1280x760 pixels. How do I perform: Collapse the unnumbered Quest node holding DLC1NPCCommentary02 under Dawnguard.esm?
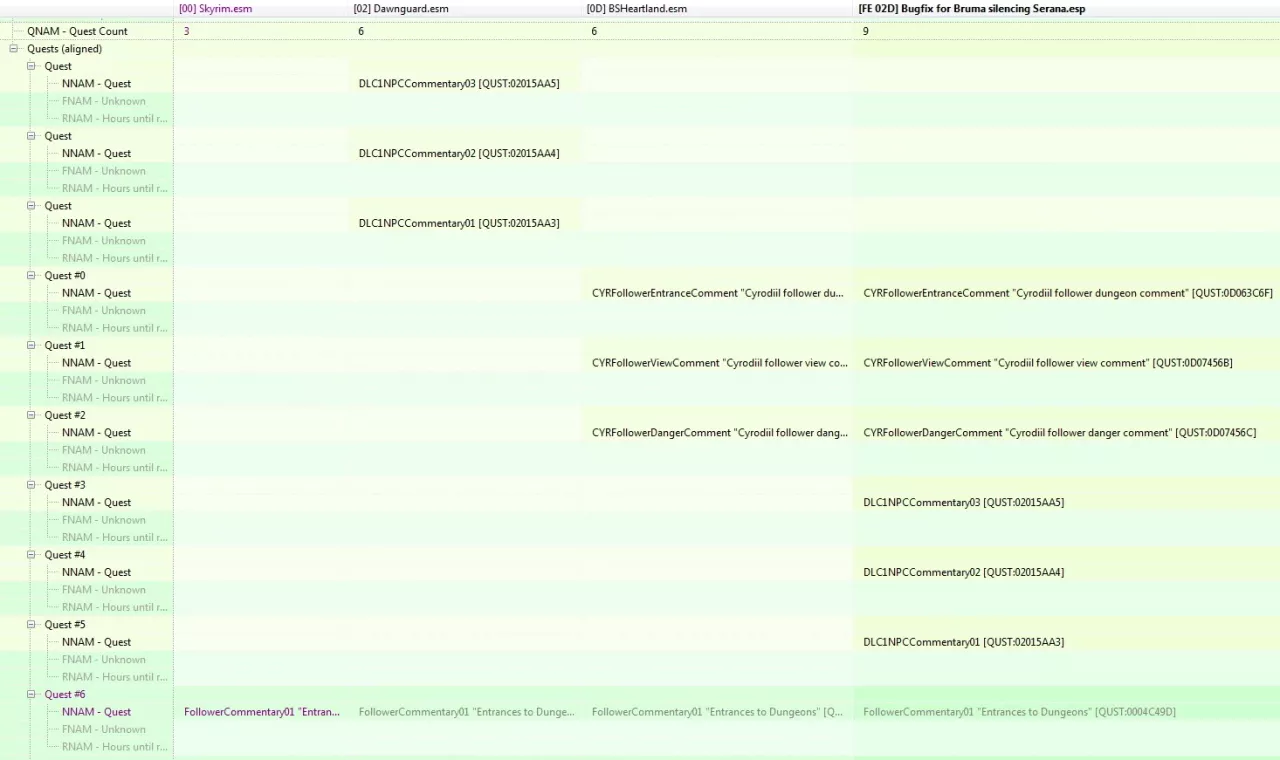click(x=31, y=136)
